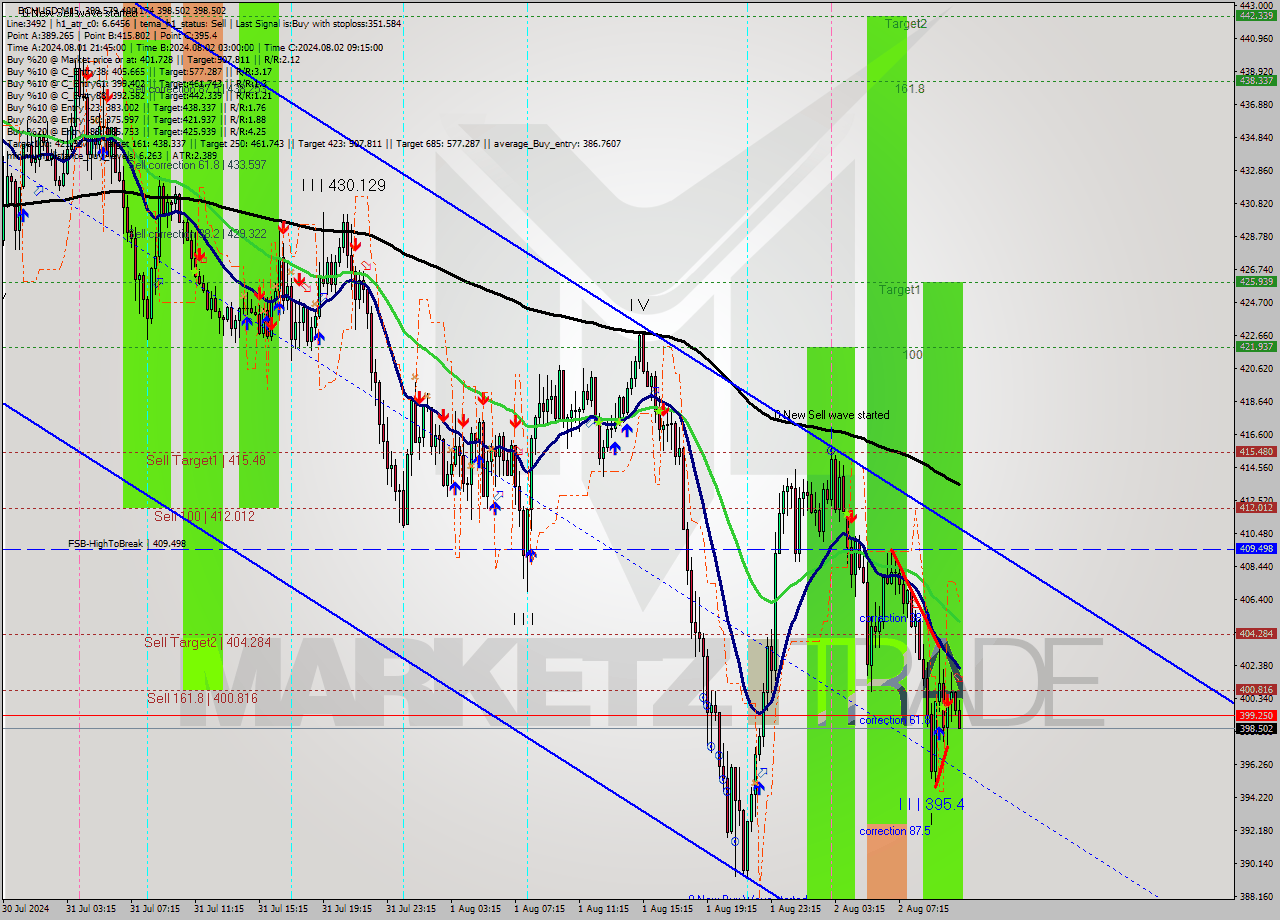Click the 388.160 price axis label

point(1256,896)
